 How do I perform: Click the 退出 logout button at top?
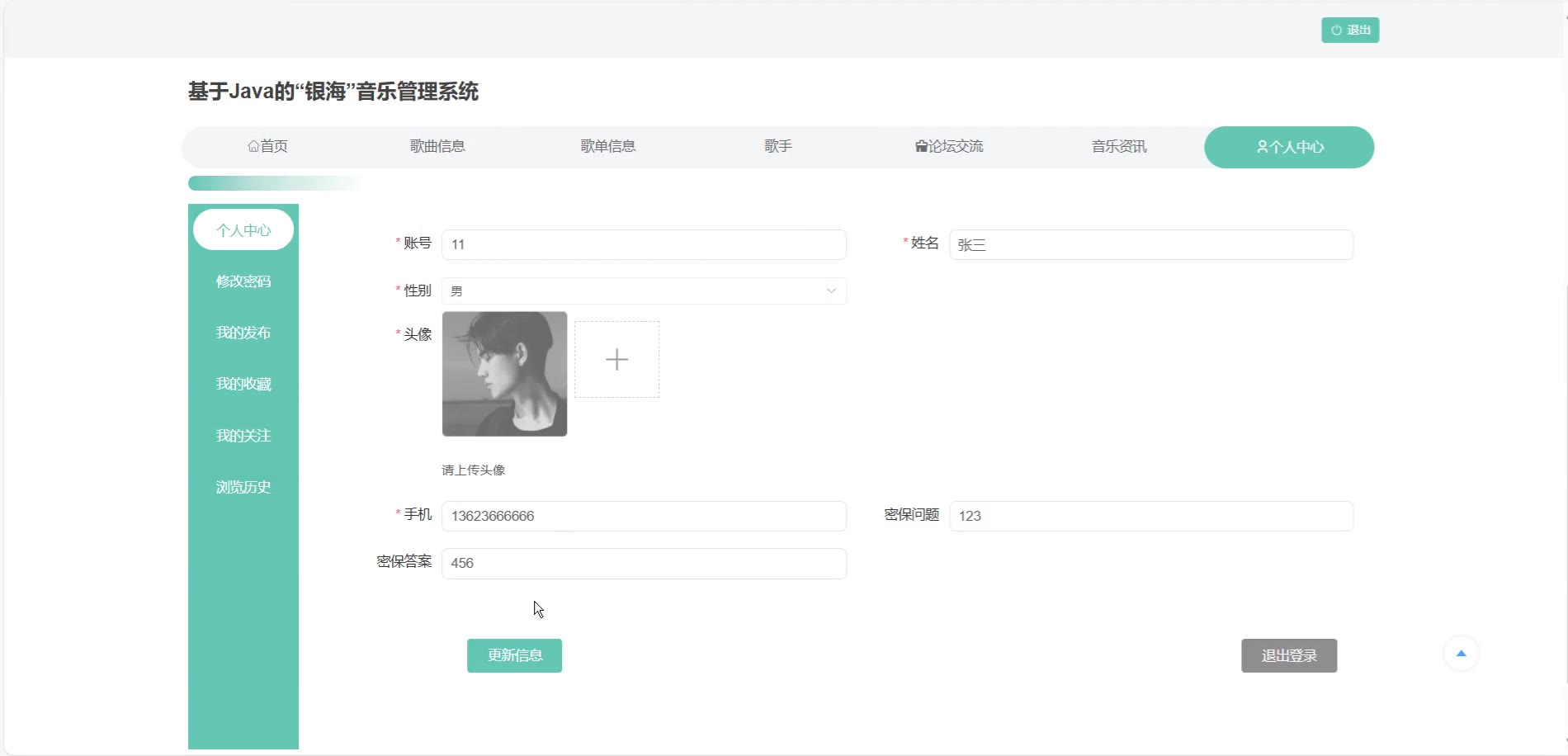tap(1350, 31)
